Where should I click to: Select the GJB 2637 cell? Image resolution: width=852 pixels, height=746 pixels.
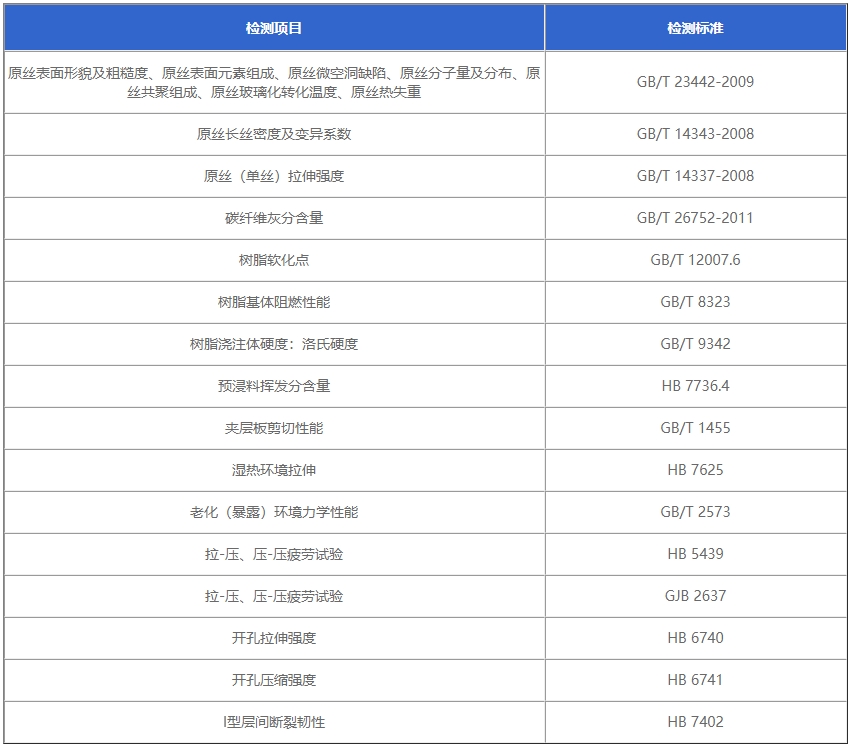(x=696, y=596)
